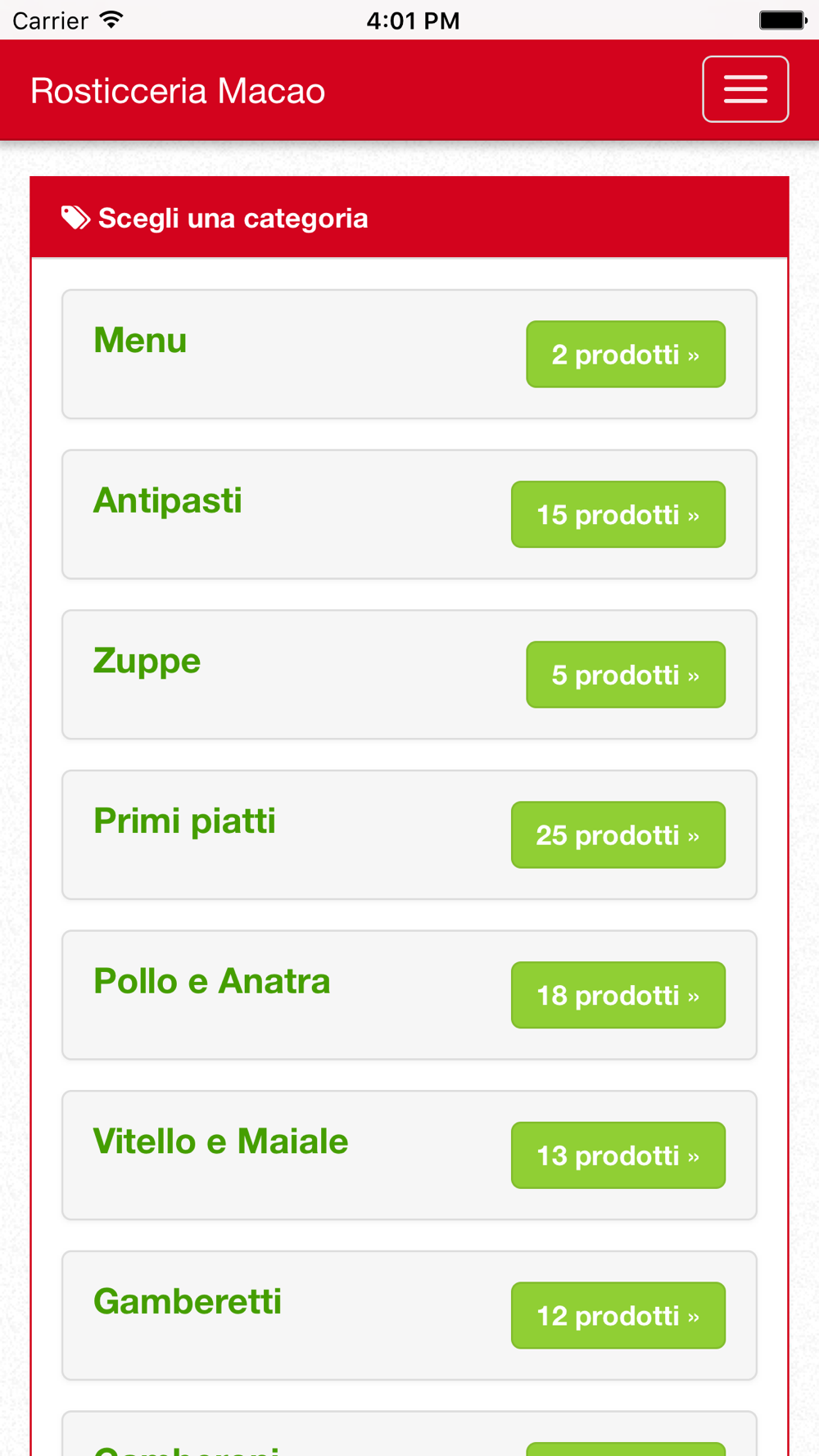Select 12 prodotti for Gamberetti
Screen dimensions: 819x1456
(x=618, y=1315)
